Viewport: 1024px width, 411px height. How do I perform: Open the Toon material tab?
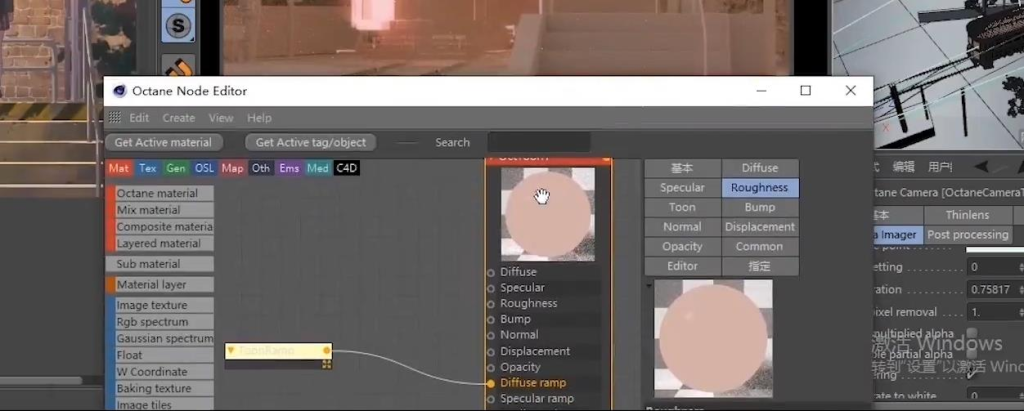pos(682,207)
